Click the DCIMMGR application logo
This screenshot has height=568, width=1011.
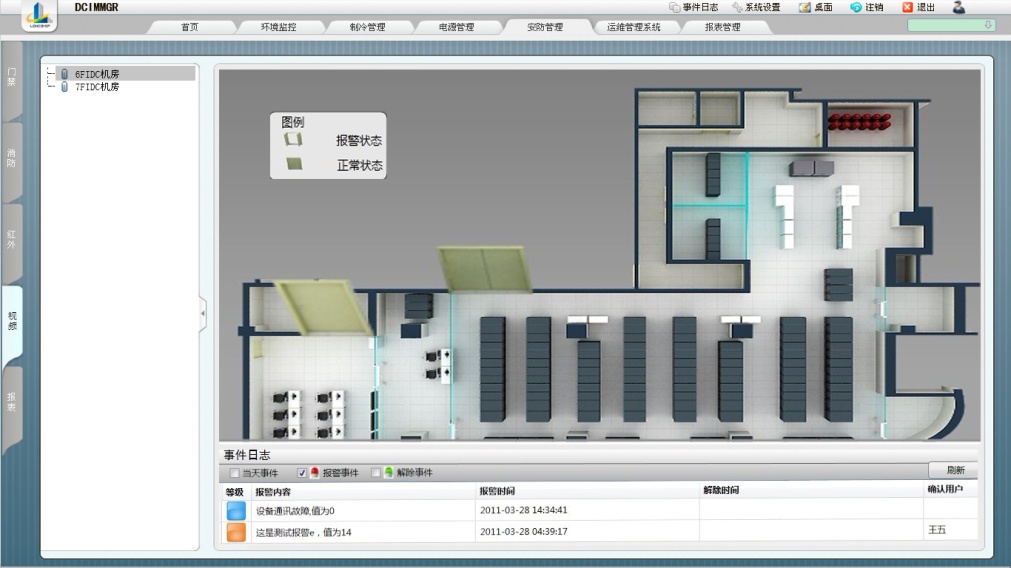click(39, 15)
